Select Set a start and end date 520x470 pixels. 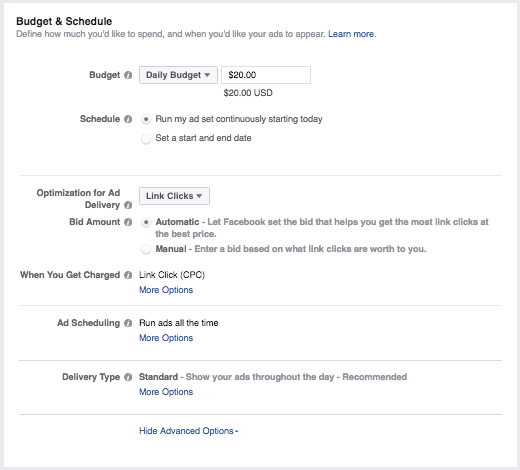click(146, 139)
